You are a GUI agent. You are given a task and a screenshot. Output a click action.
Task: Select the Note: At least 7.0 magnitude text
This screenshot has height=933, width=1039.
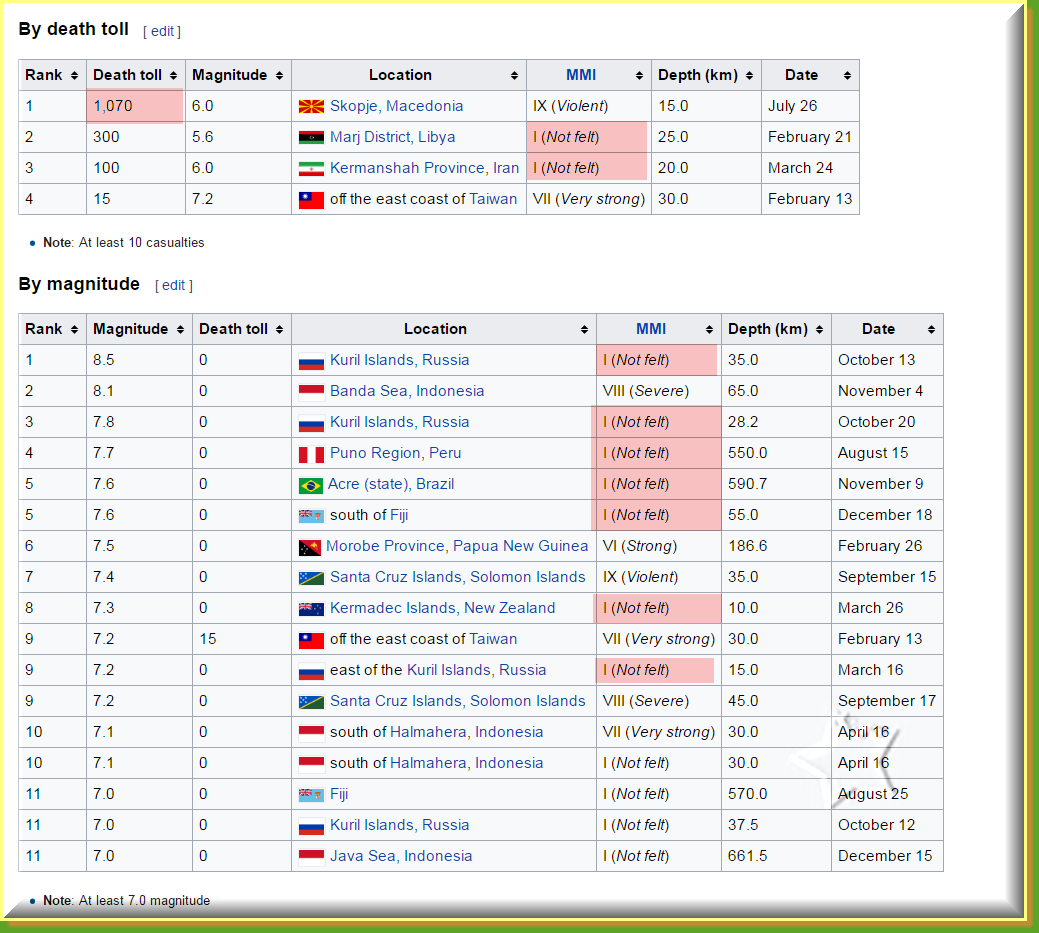pyautogui.click(x=127, y=901)
